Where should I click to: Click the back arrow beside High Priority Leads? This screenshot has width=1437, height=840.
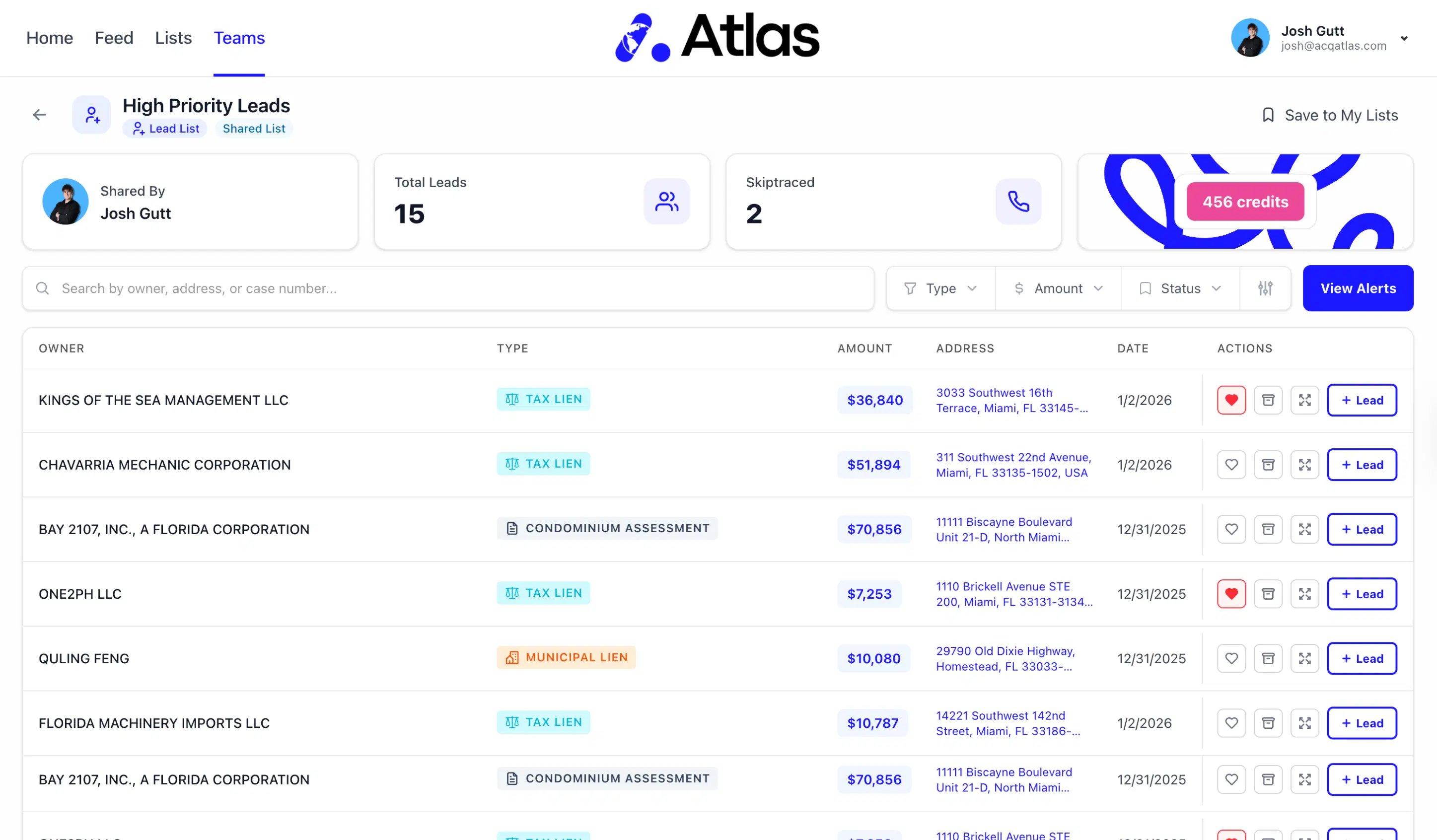pyautogui.click(x=39, y=115)
